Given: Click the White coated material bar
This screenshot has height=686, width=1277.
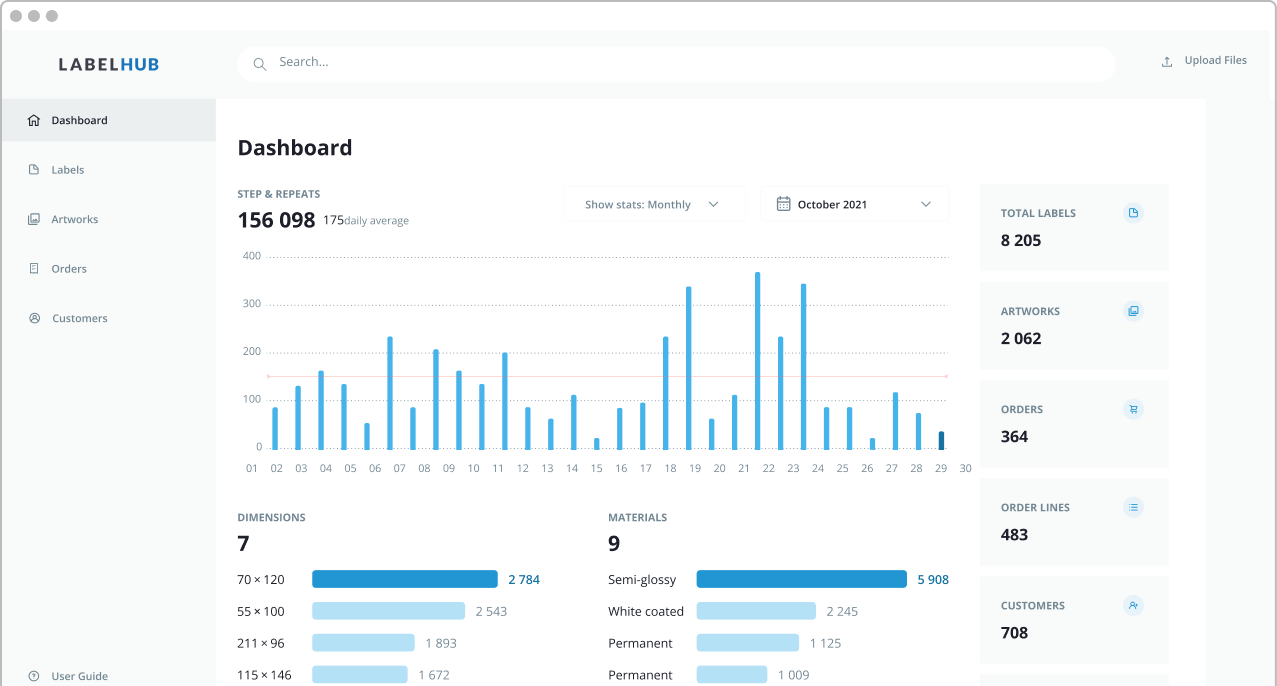Looking at the screenshot, I should (756, 611).
